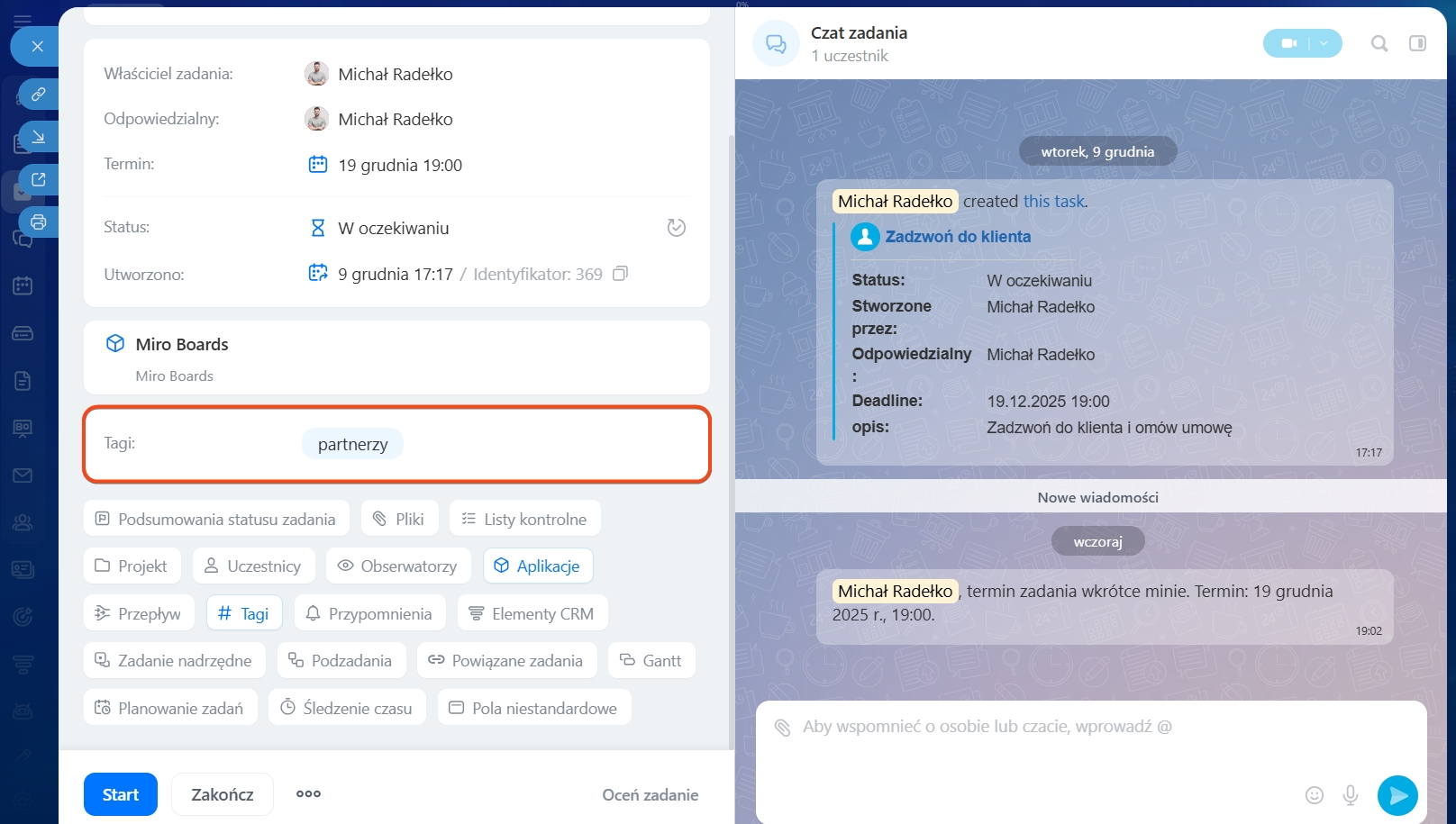Viewport: 1456px width, 824px height.
Task: Search in the task chat
Action: coord(1379,43)
